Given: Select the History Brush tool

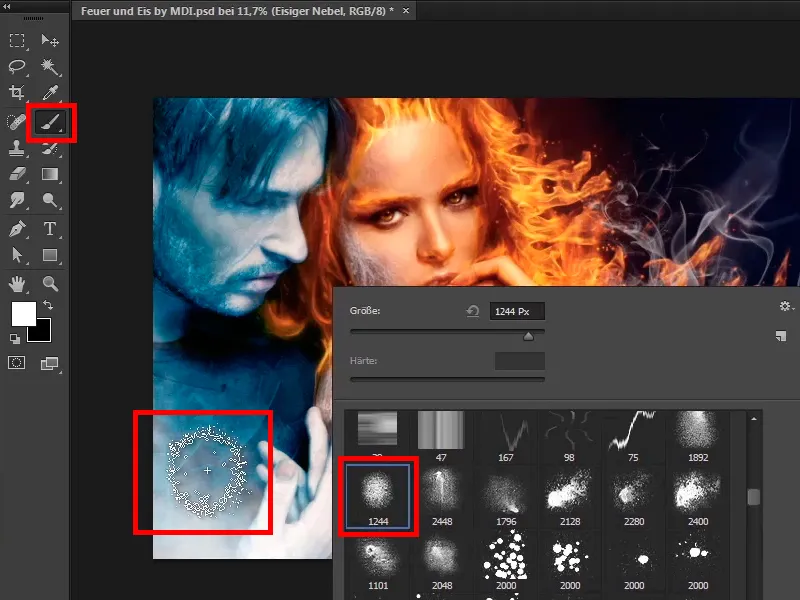Looking at the screenshot, I should coord(50,149).
